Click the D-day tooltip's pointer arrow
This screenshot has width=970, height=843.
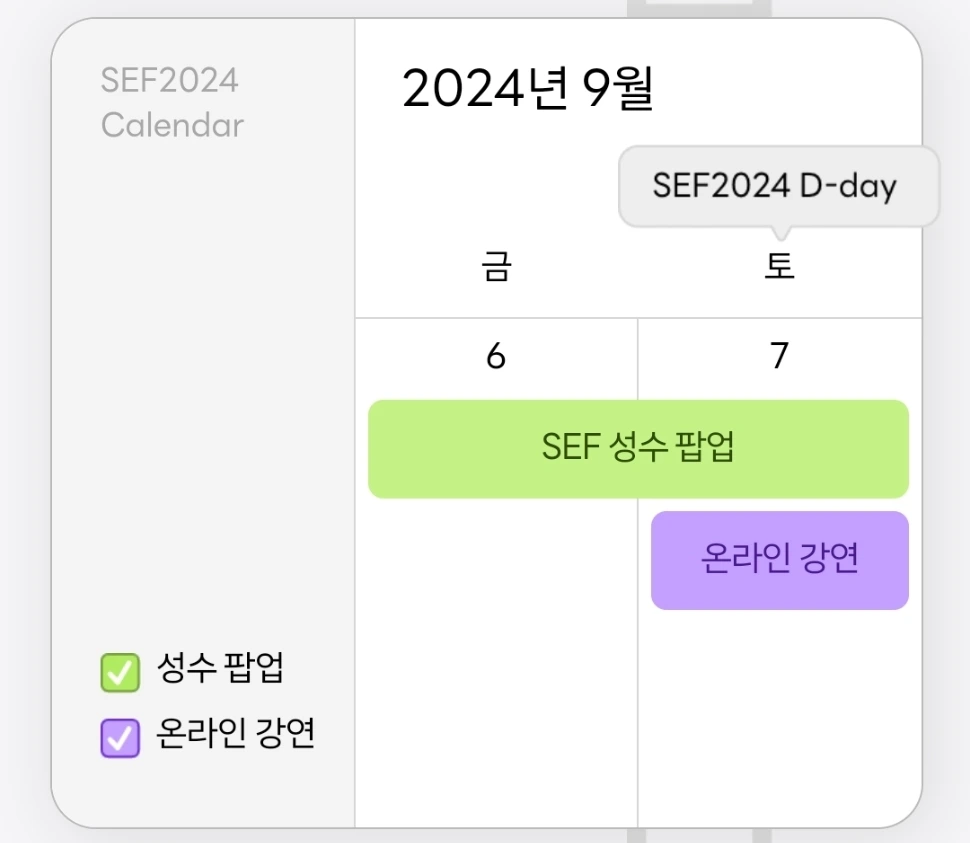[779, 234]
